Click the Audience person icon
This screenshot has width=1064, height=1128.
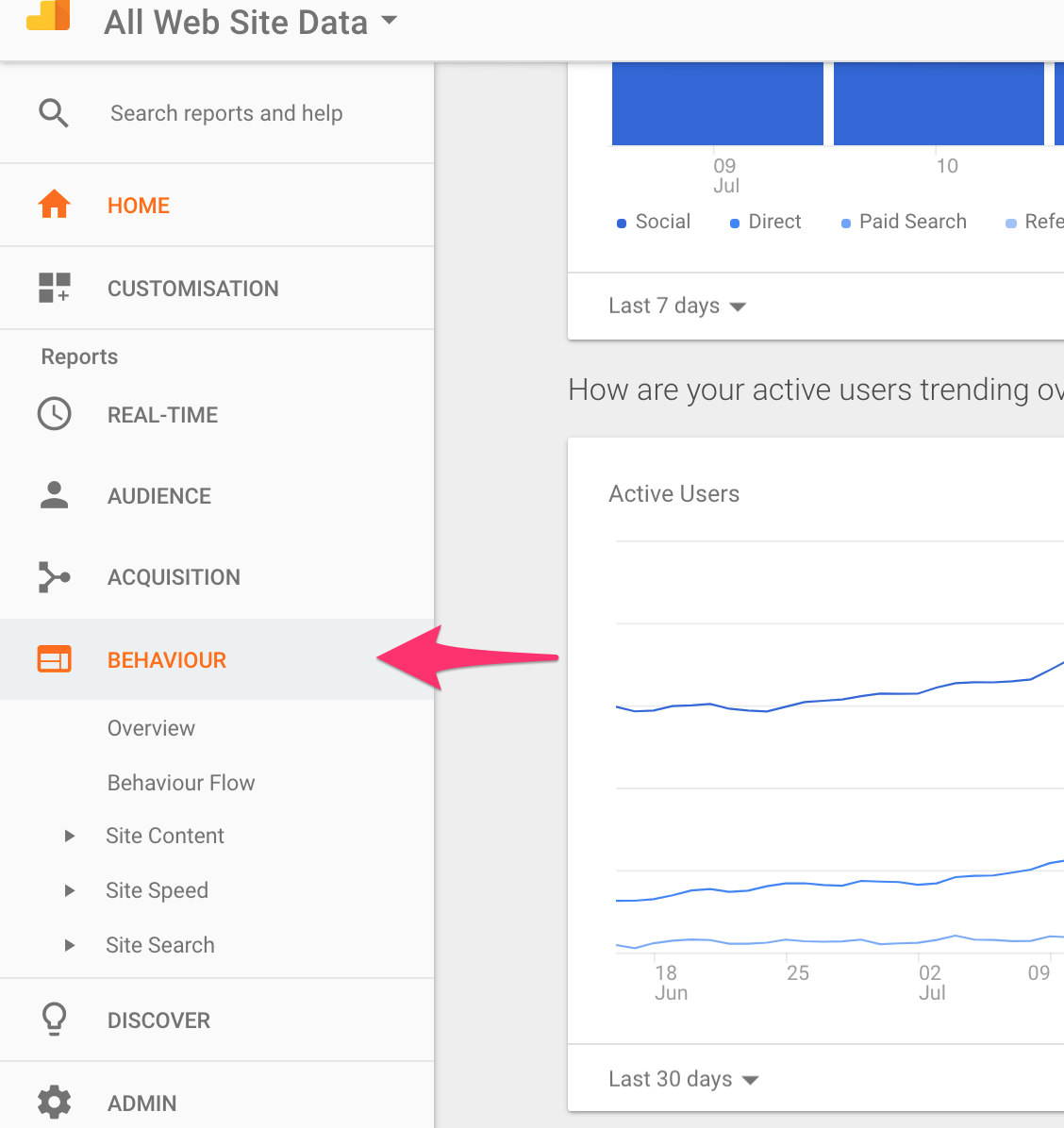coord(55,495)
